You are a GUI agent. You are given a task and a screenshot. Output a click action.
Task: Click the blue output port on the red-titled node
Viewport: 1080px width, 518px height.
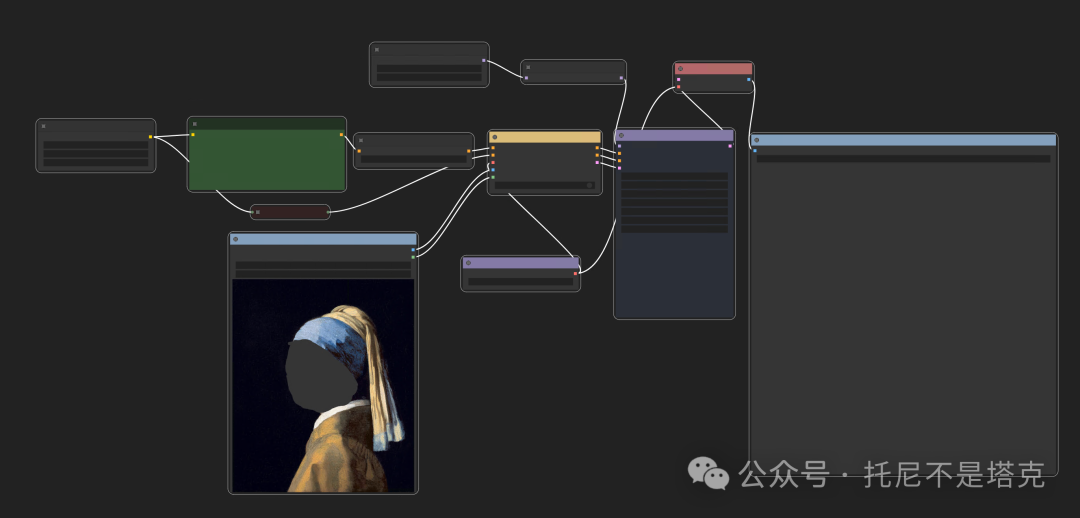(x=749, y=79)
